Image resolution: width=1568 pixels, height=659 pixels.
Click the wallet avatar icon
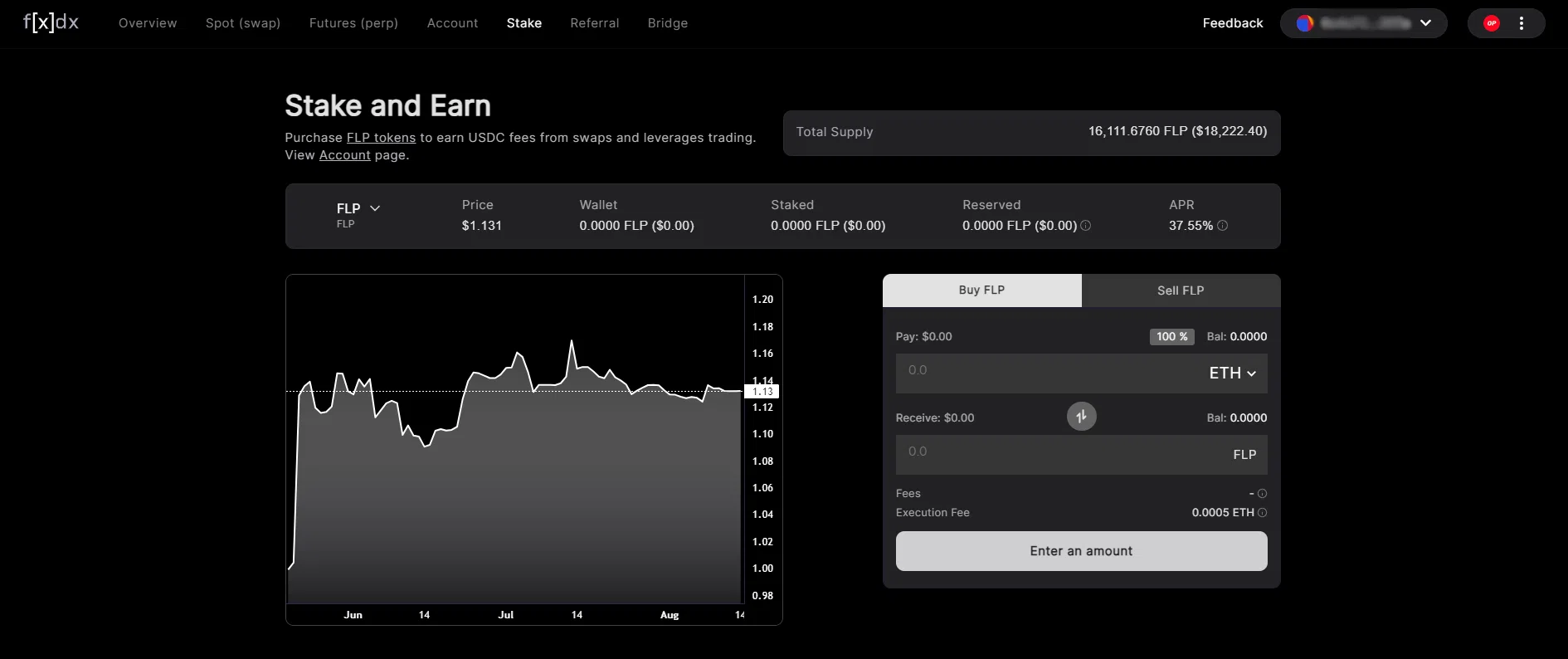tap(1305, 23)
